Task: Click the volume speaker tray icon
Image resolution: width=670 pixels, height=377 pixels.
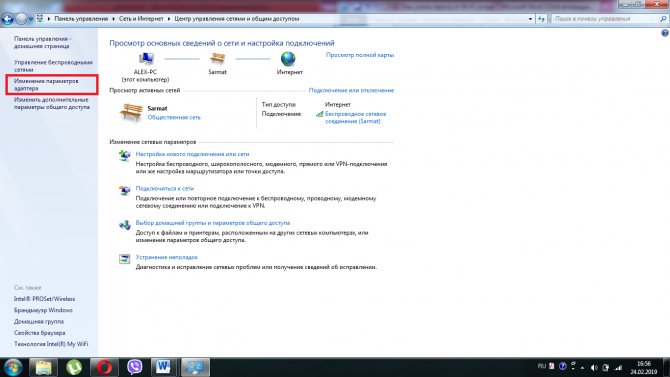Action: pyautogui.click(x=594, y=368)
